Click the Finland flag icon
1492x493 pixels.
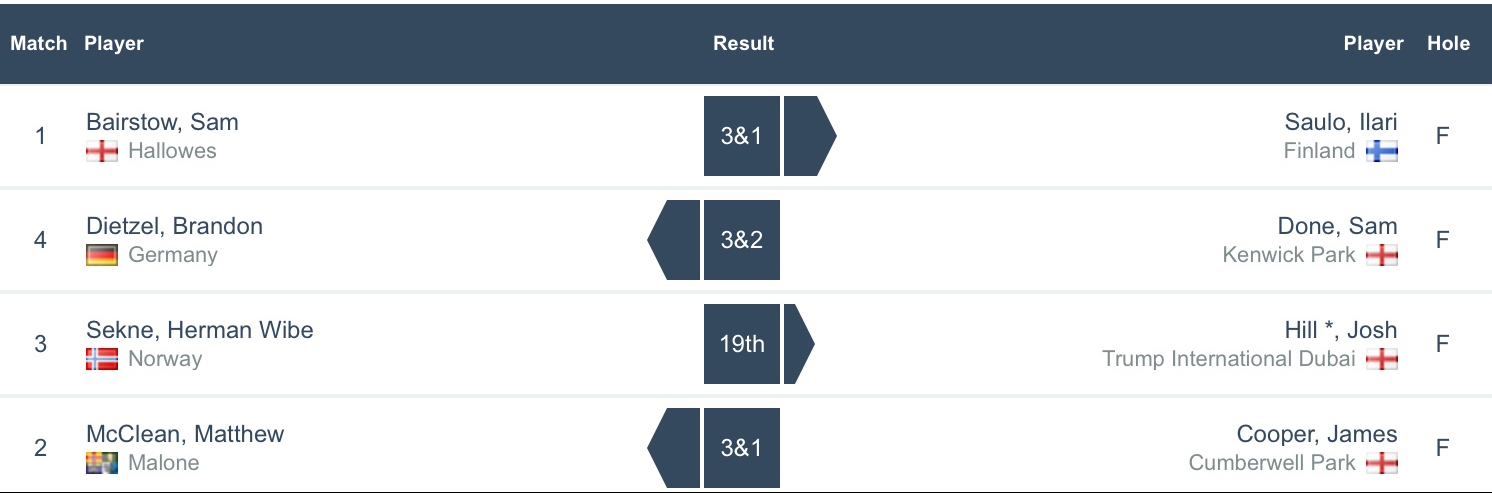pos(1382,151)
